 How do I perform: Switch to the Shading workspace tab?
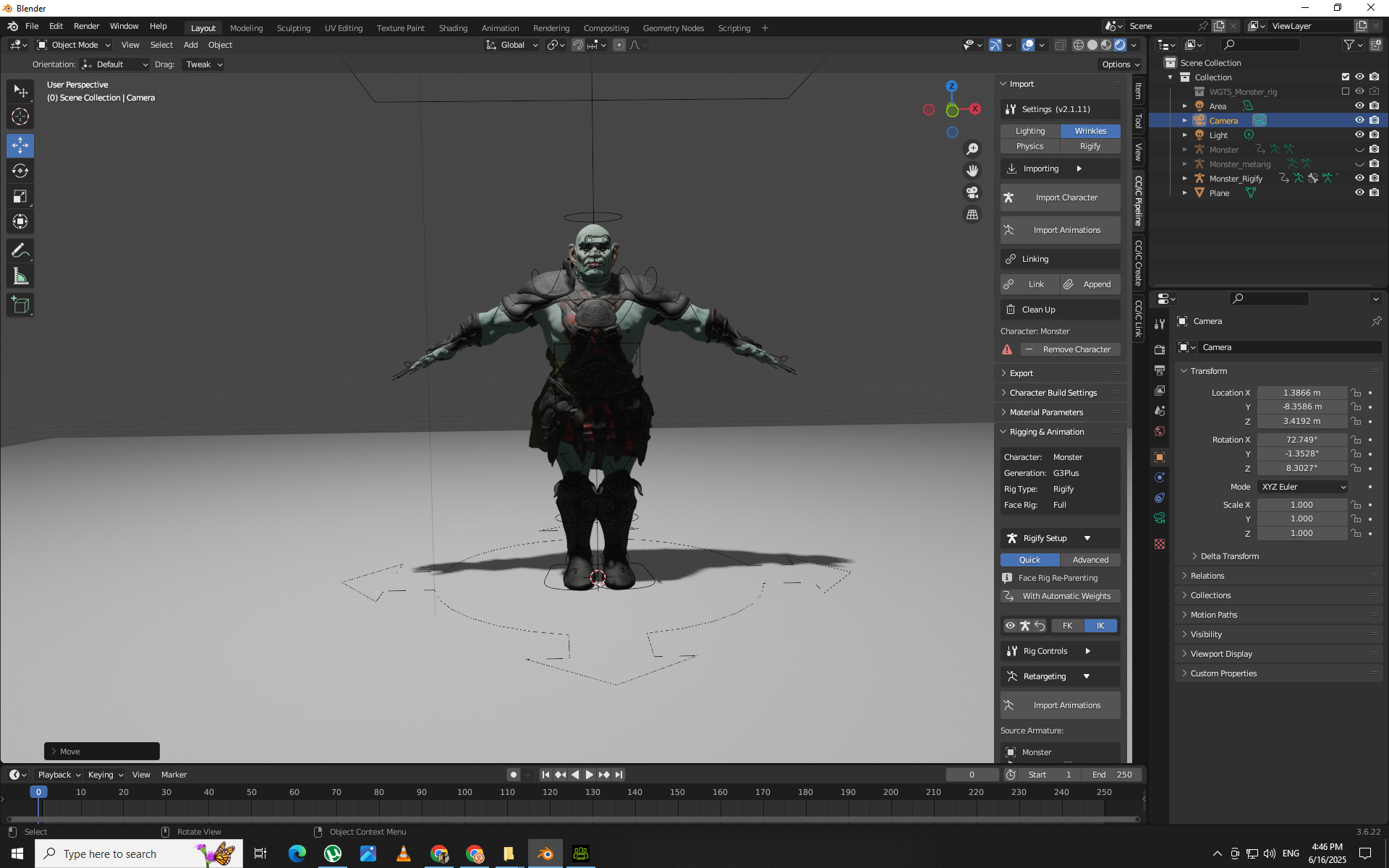(453, 28)
